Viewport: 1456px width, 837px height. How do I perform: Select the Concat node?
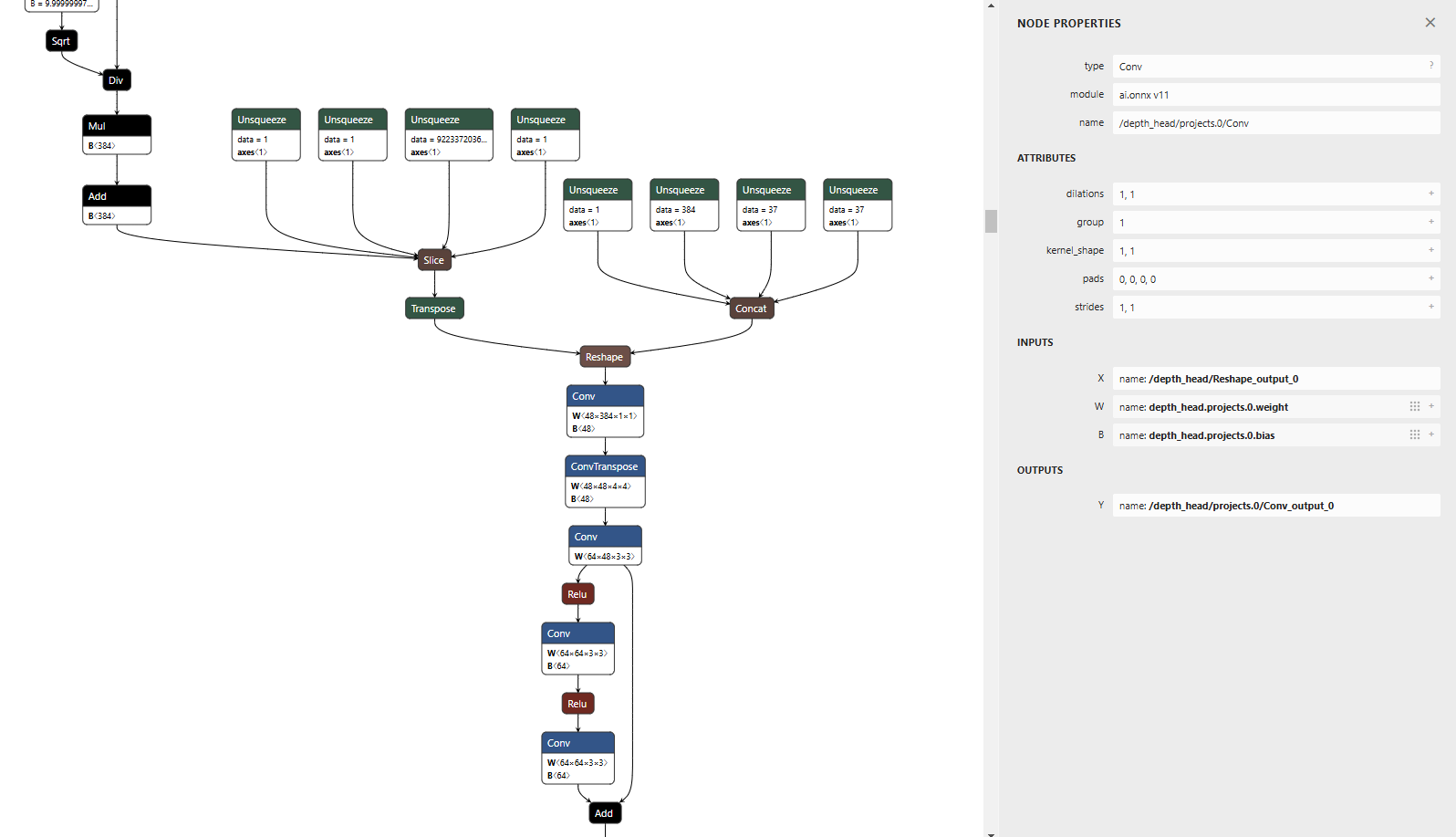(x=752, y=309)
